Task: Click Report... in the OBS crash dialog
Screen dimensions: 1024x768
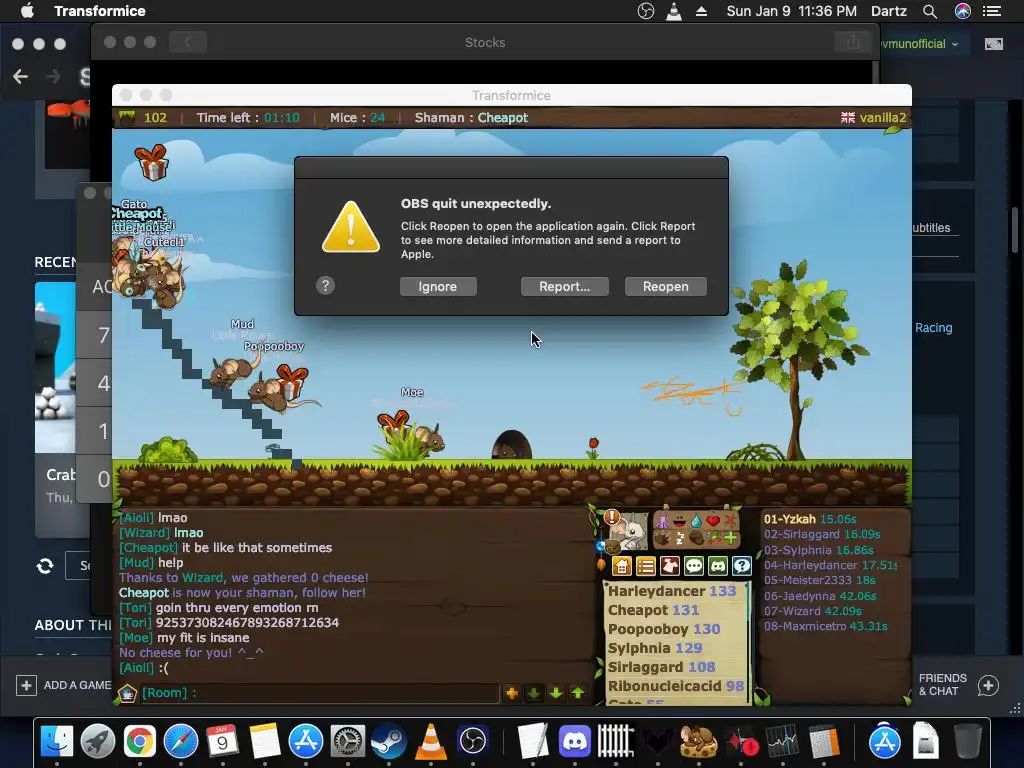Action: click(564, 287)
